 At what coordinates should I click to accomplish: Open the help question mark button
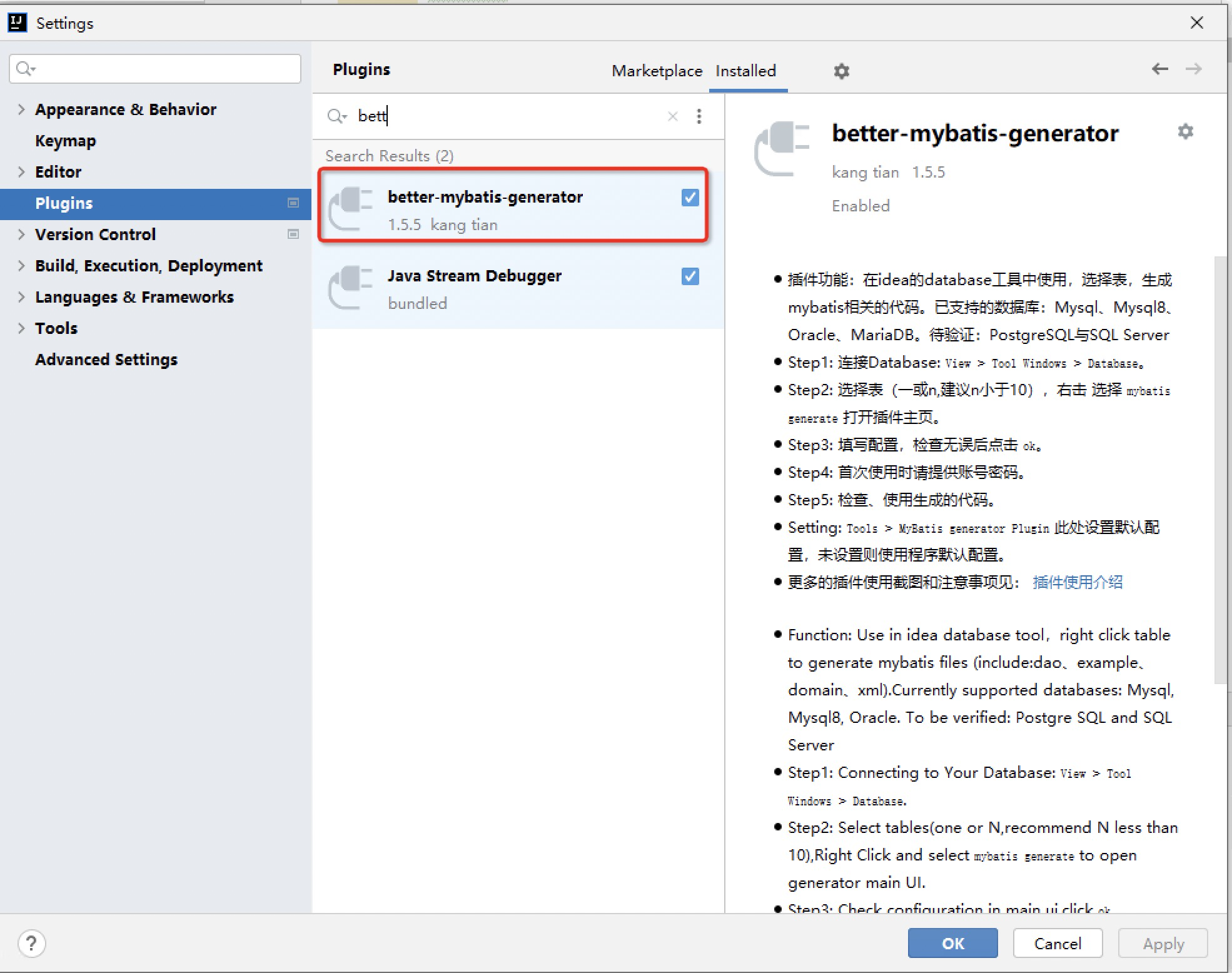(31, 944)
